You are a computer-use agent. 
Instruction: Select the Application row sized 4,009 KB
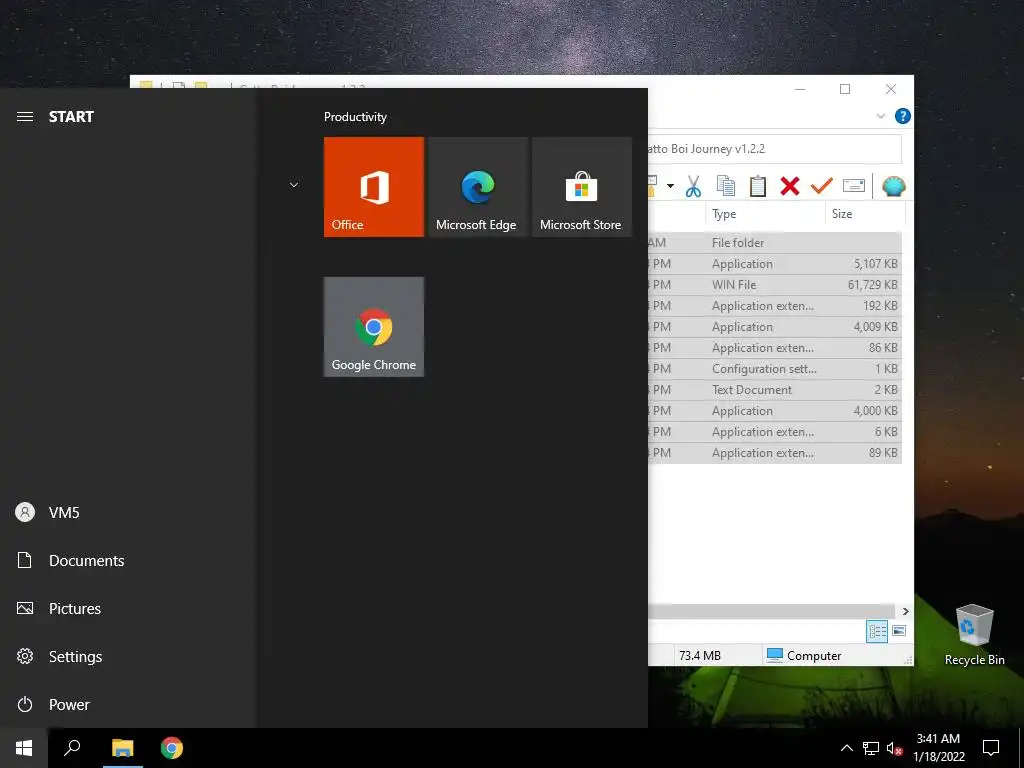click(775, 327)
